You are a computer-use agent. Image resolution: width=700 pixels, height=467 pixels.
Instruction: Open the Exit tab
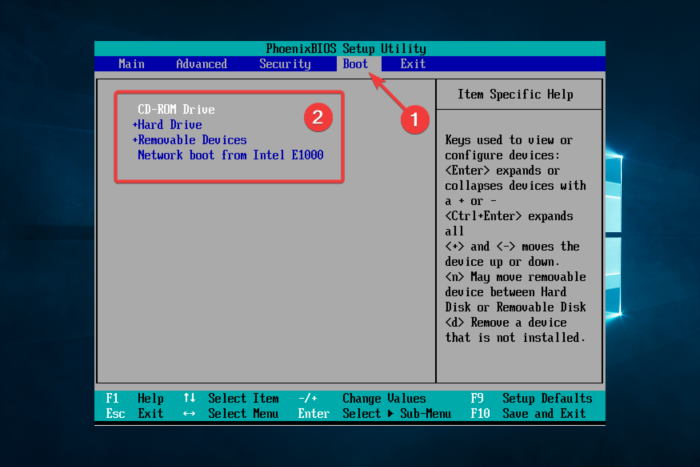[x=412, y=64]
